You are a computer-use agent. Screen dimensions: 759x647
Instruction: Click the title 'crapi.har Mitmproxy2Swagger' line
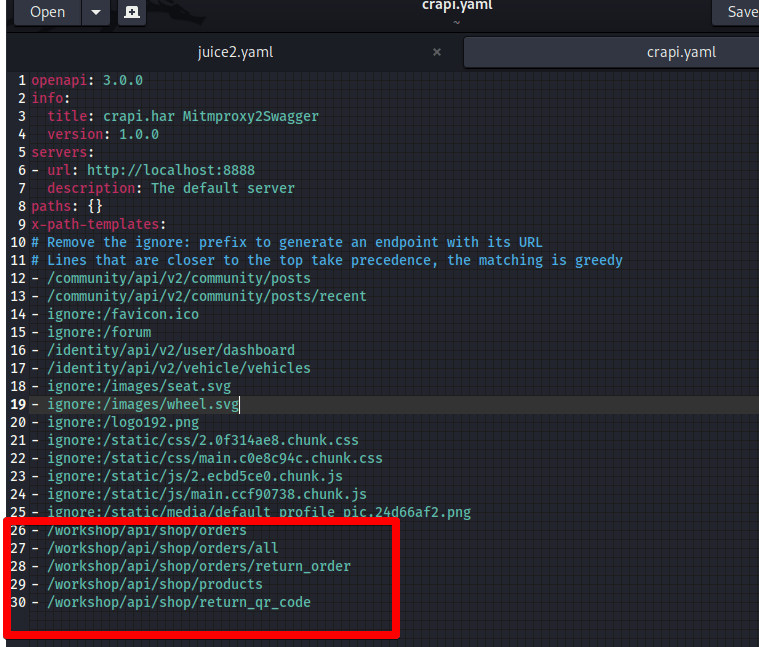tap(183, 116)
